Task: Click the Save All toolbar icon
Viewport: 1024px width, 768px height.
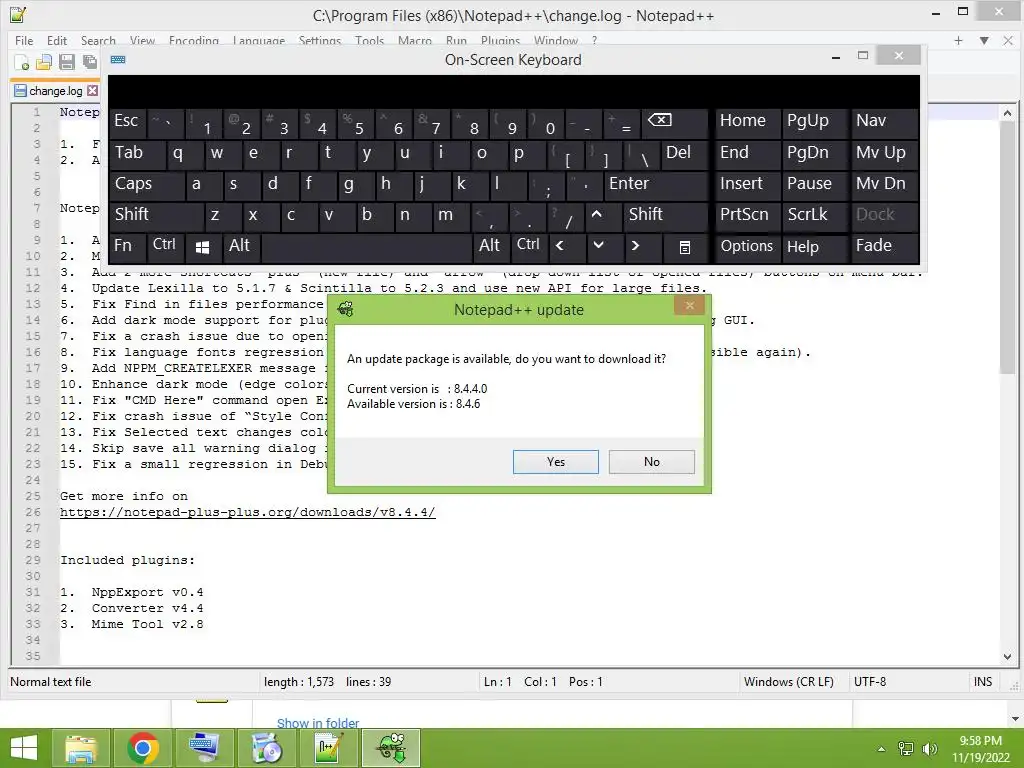Action: (x=89, y=62)
